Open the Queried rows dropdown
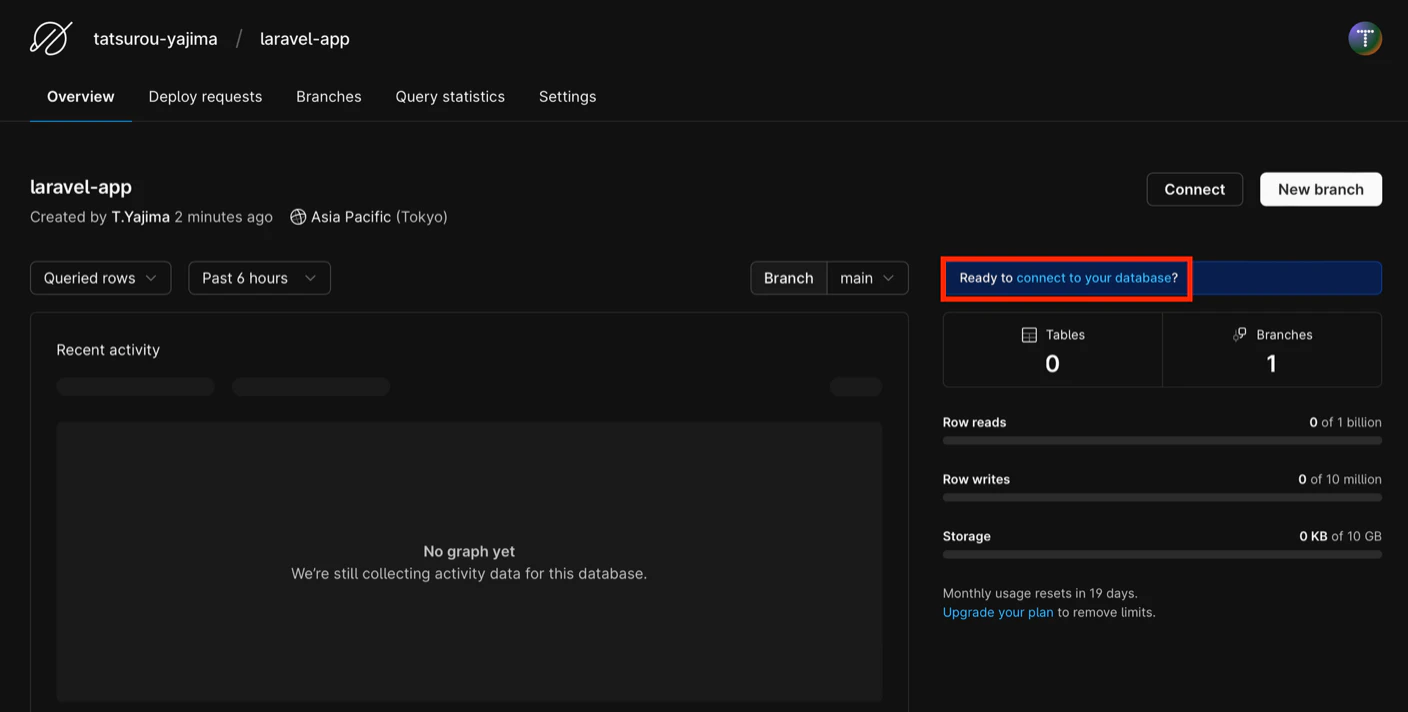This screenshot has height=712, width=1408. click(101, 278)
